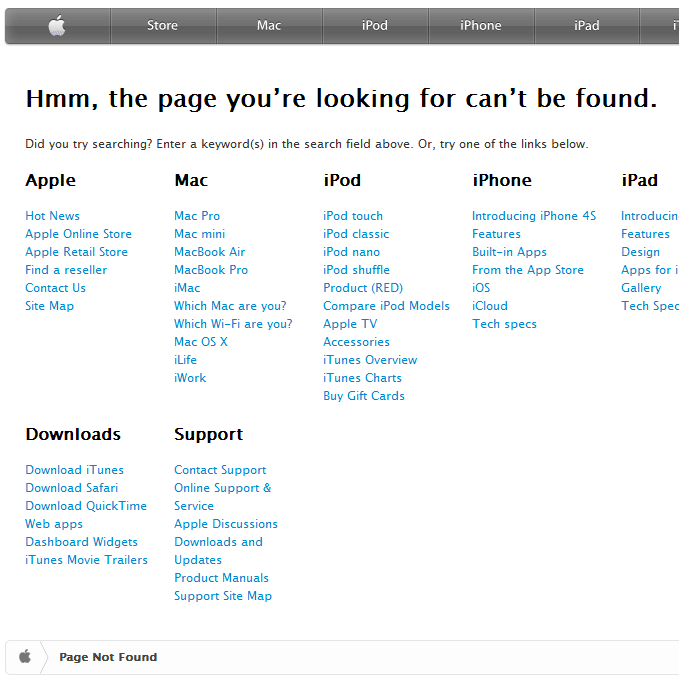Open the Apple TV link

point(350,324)
